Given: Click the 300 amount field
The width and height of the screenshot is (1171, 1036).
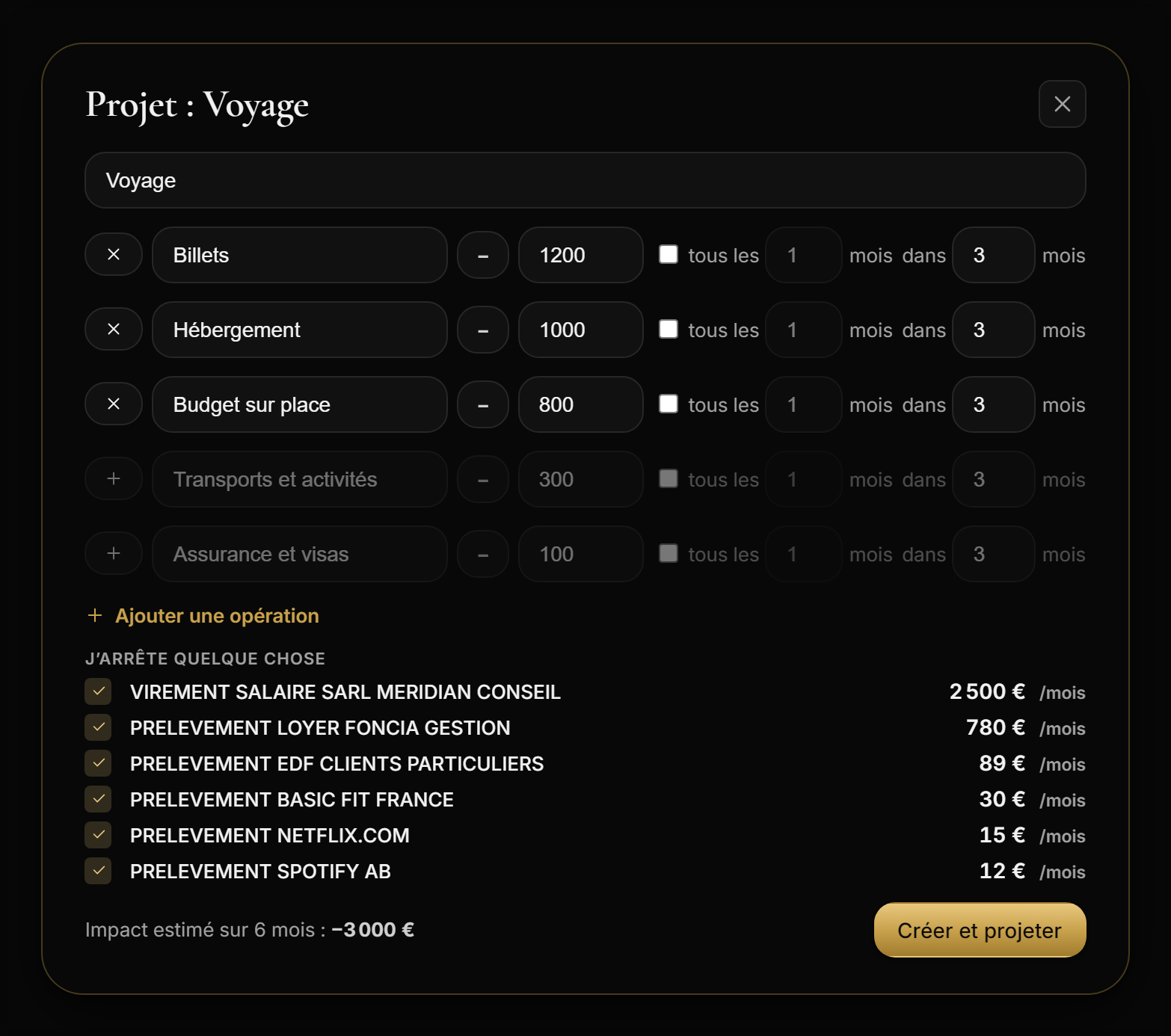Looking at the screenshot, I should click(x=581, y=479).
